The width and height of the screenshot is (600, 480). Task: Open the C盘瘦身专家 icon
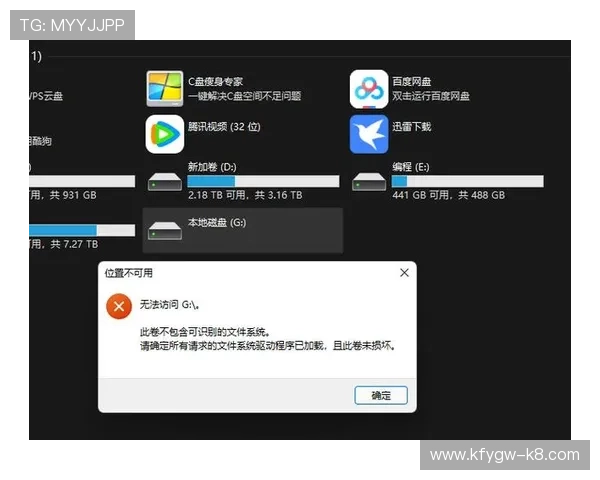pyautogui.click(x=165, y=89)
